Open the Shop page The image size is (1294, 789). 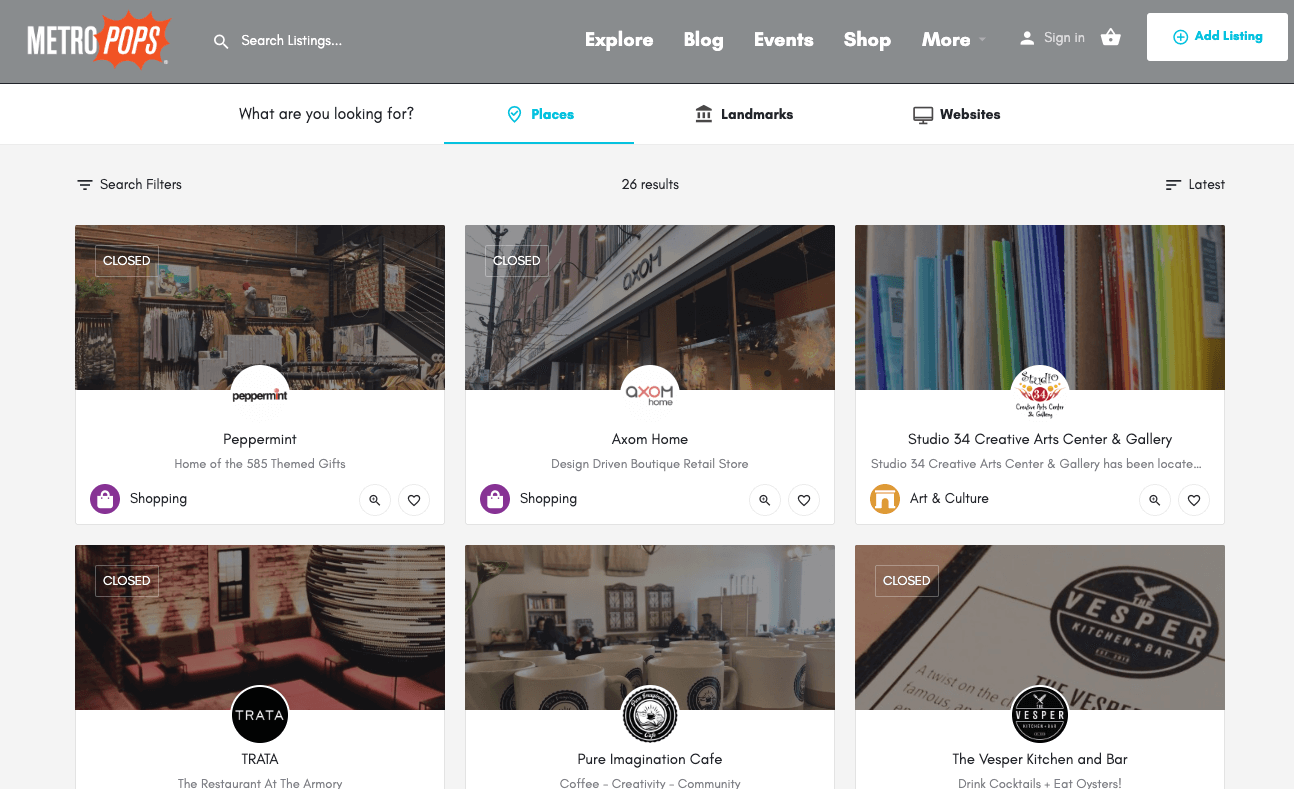pos(867,40)
